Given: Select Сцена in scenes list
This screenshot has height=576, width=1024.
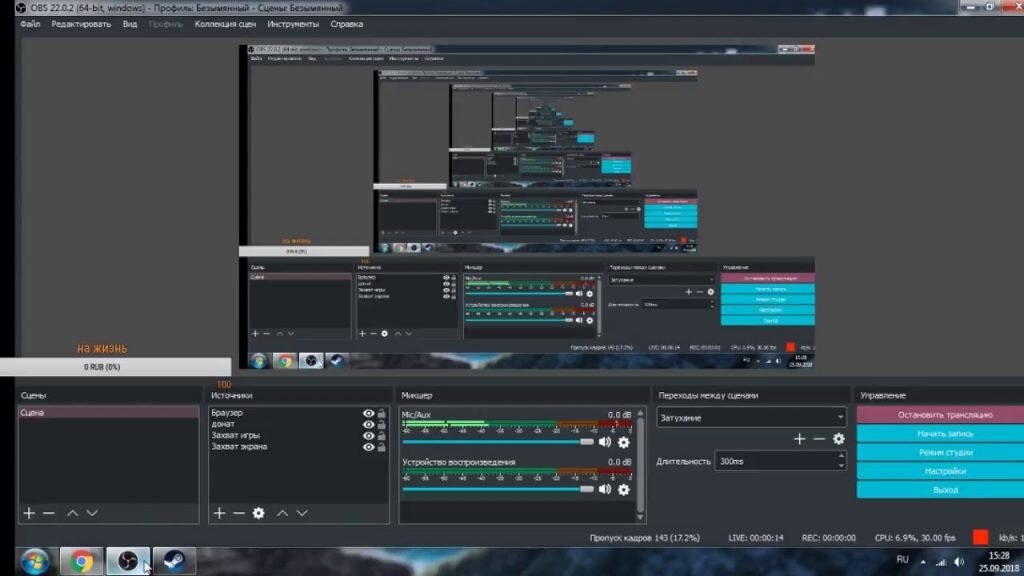Looking at the screenshot, I should 108,413.
